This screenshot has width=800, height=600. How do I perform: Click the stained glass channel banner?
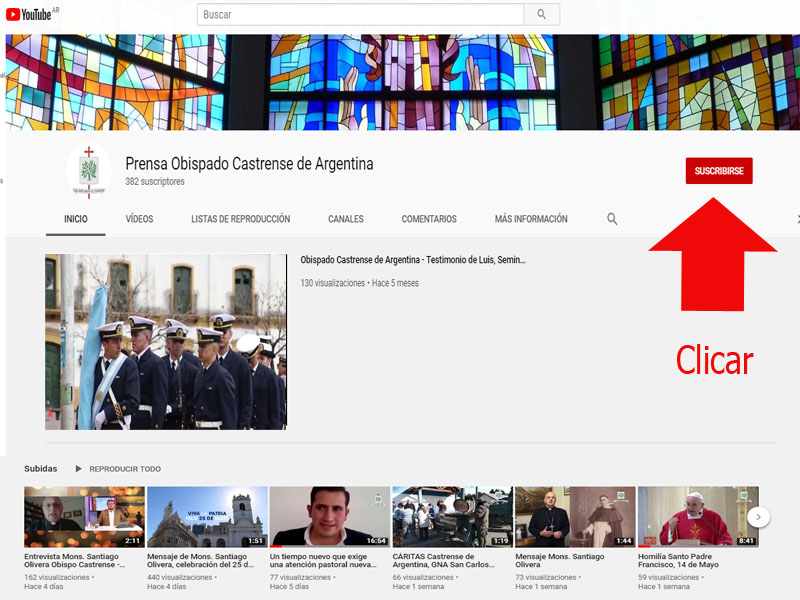pyautogui.click(x=403, y=82)
